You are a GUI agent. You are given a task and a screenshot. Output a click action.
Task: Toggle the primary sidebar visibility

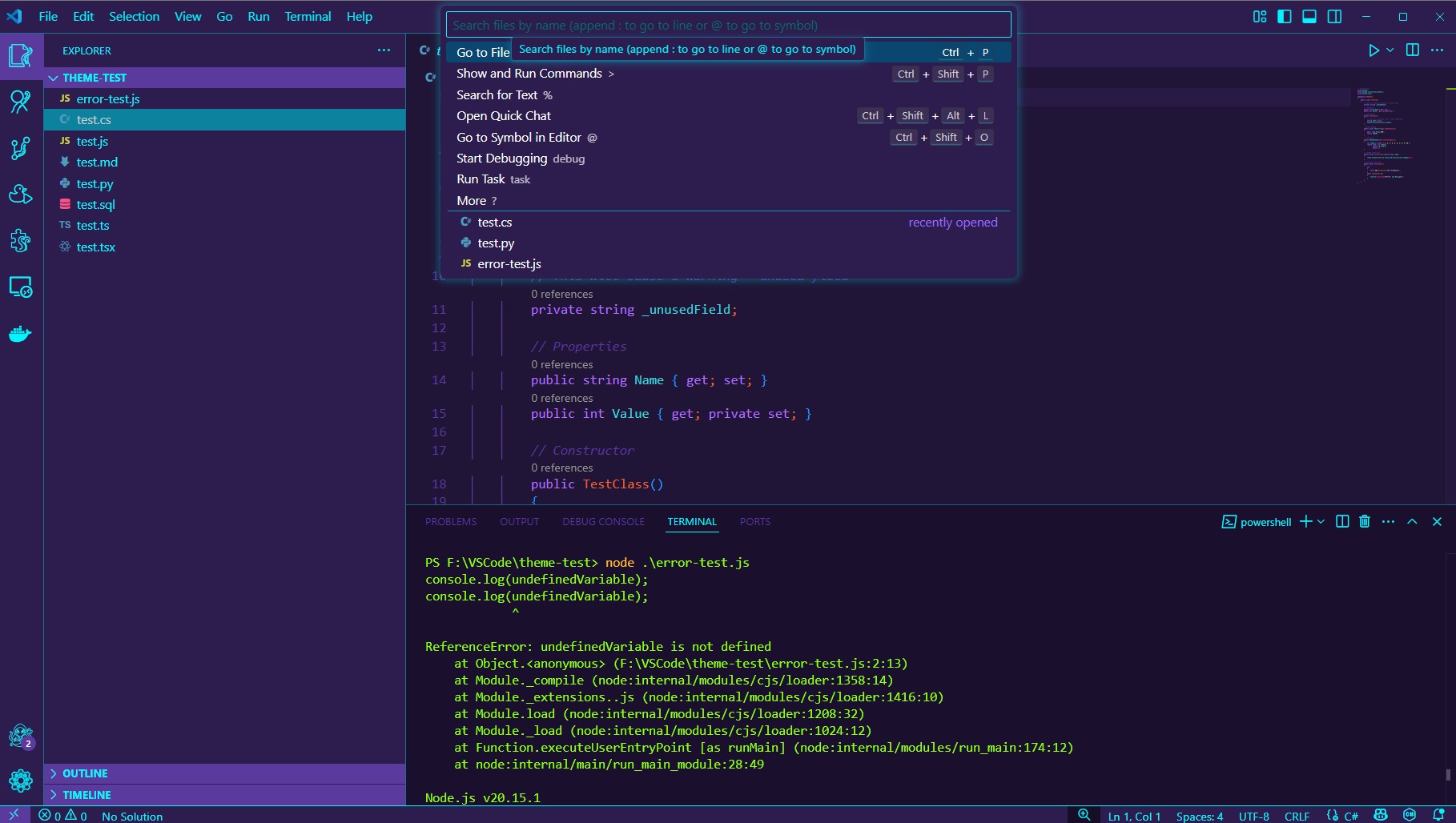[1285, 16]
